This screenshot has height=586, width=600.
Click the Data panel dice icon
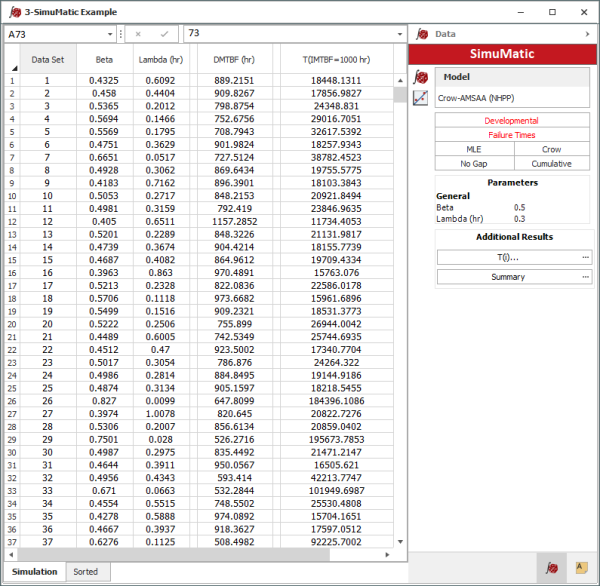(x=422, y=33)
